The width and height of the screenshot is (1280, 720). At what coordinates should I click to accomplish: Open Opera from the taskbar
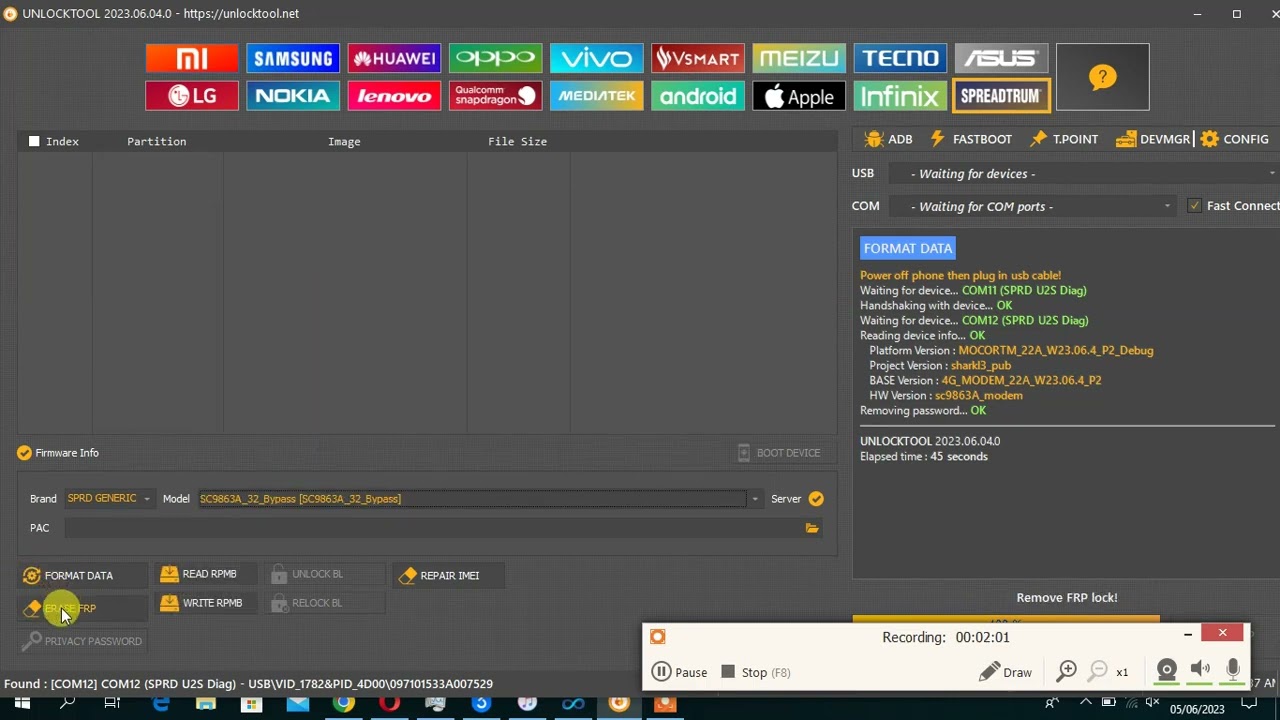pos(389,704)
